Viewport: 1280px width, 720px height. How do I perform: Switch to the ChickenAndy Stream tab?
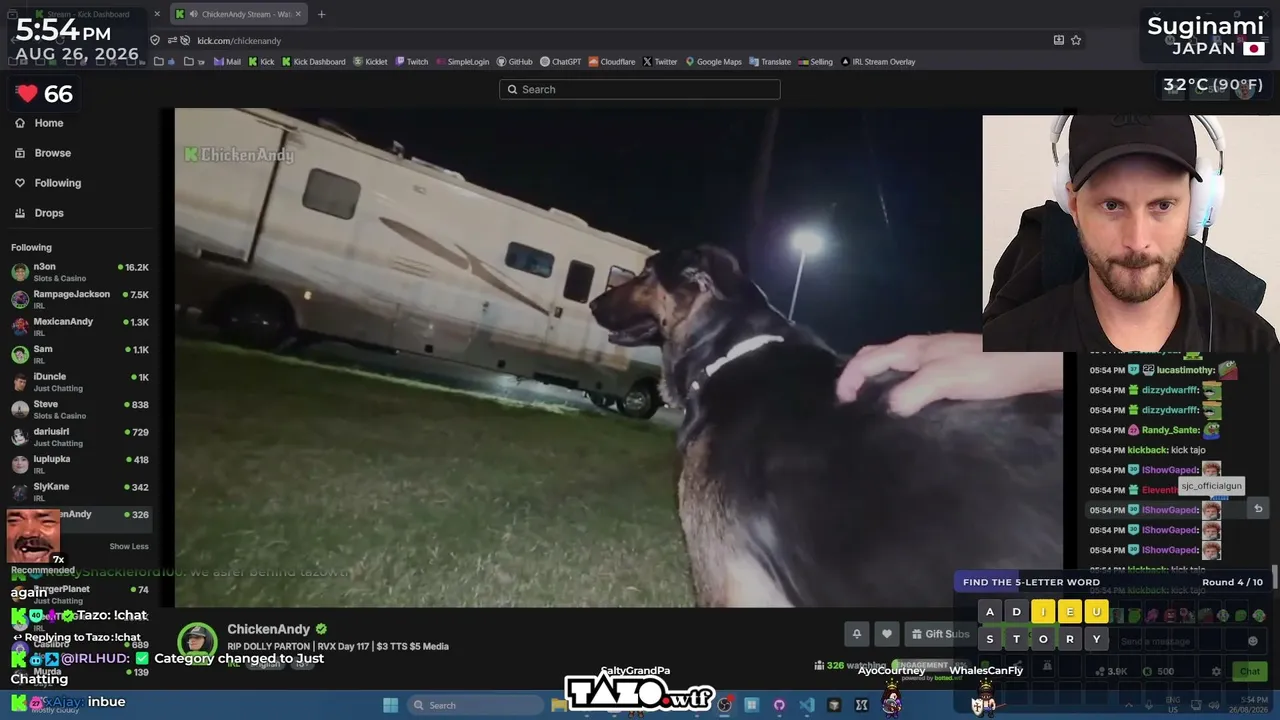[238, 14]
